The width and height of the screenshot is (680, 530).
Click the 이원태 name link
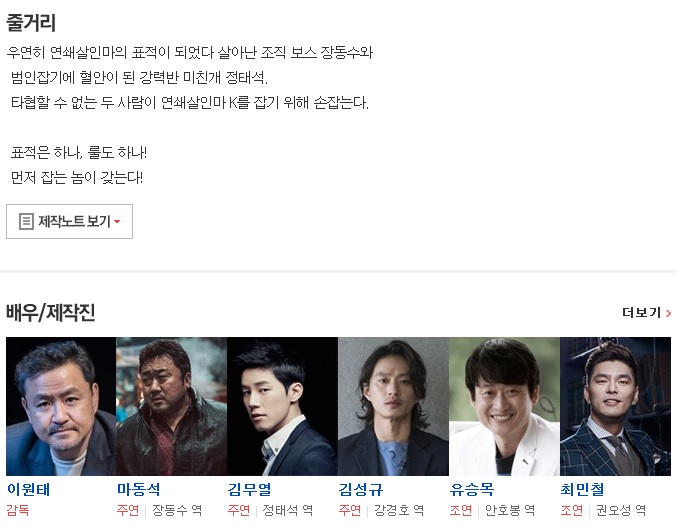coord(29,490)
